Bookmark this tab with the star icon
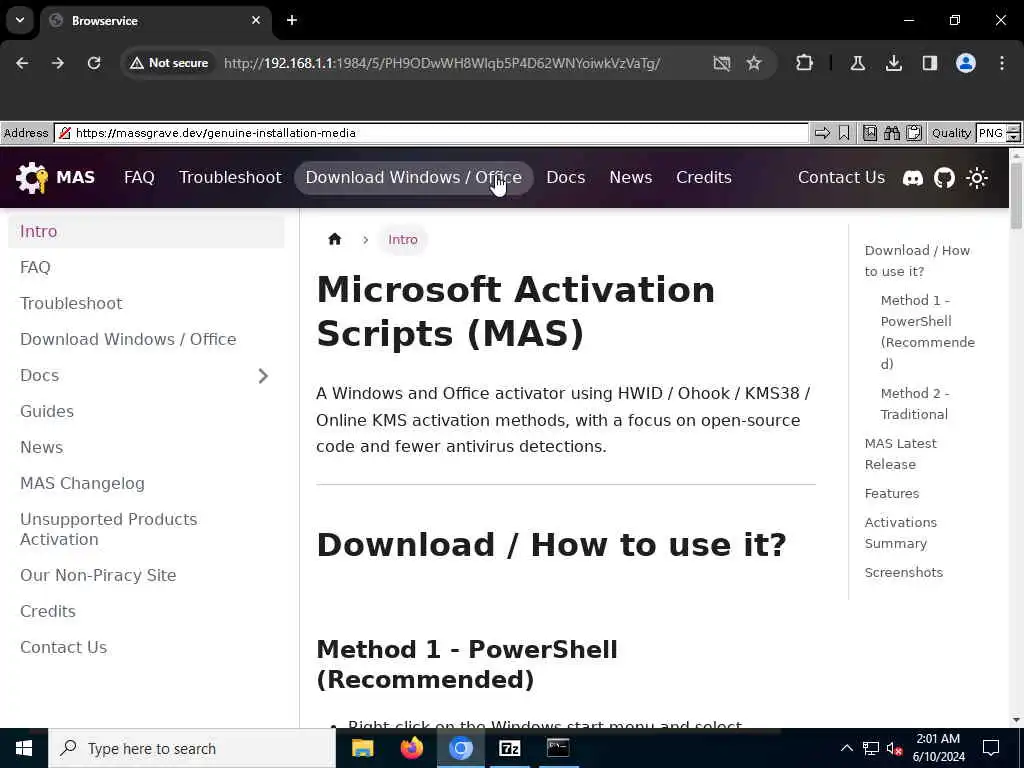The width and height of the screenshot is (1024, 768). [x=754, y=63]
